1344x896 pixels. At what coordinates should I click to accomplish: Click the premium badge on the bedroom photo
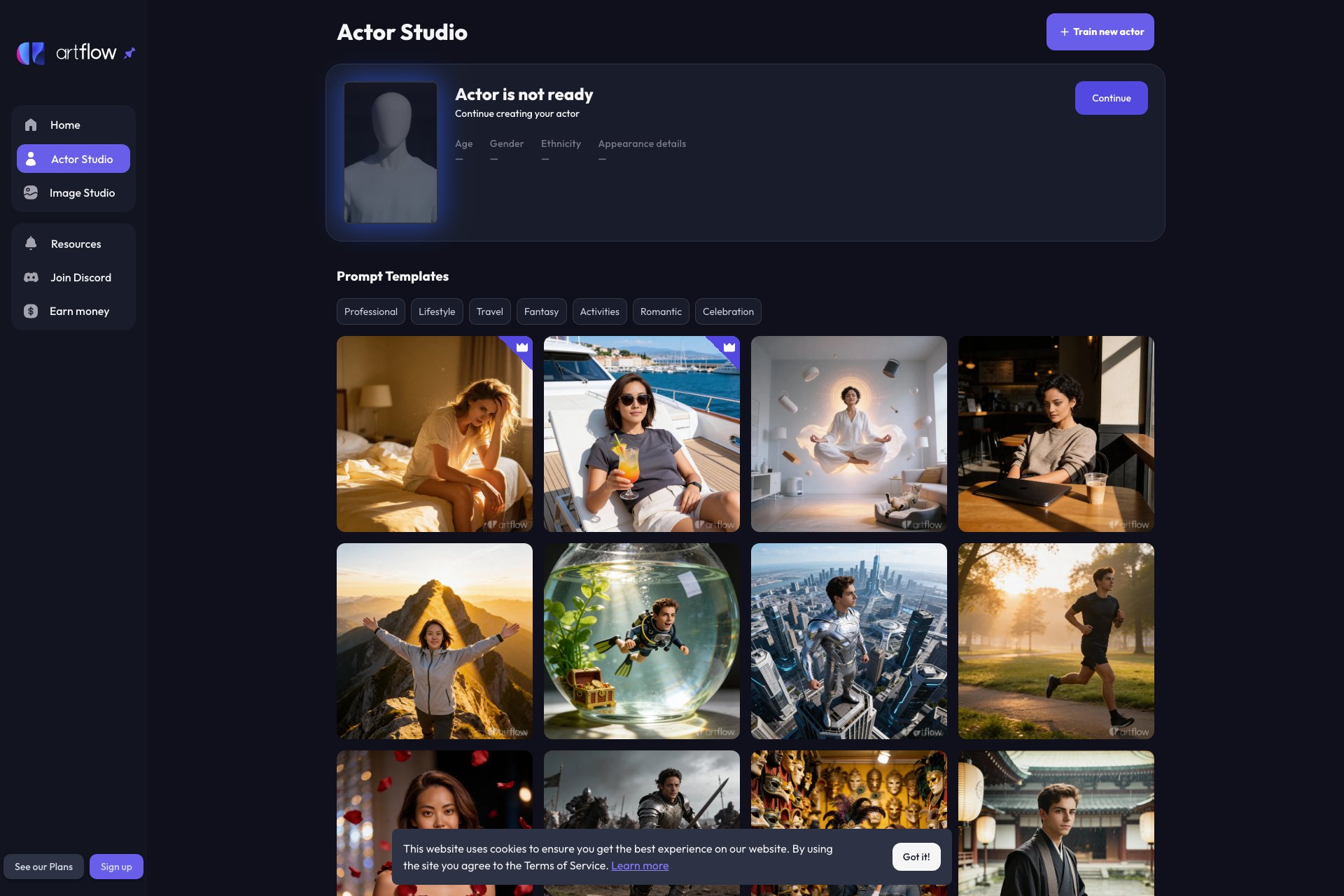click(522, 347)
